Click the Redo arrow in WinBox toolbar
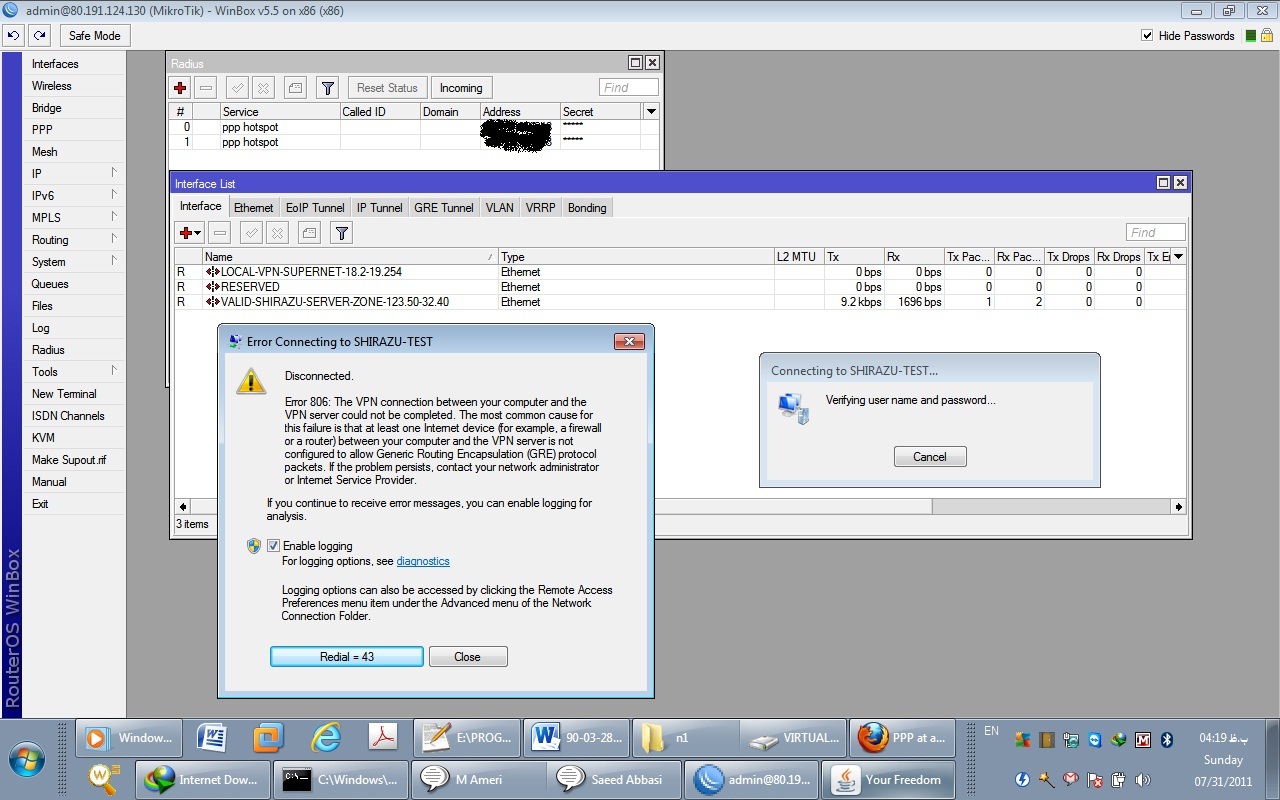This screenshot has width=1280, height=800. coord(39,35)
